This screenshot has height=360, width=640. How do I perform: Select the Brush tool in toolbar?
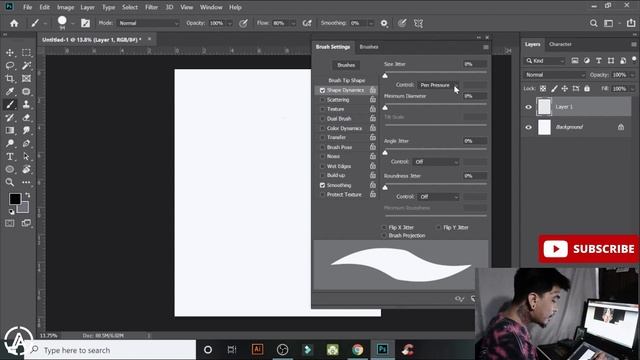point(10,104)
